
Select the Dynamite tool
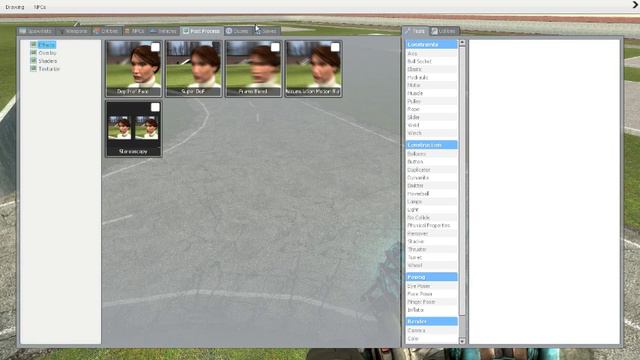click(431, 178)
